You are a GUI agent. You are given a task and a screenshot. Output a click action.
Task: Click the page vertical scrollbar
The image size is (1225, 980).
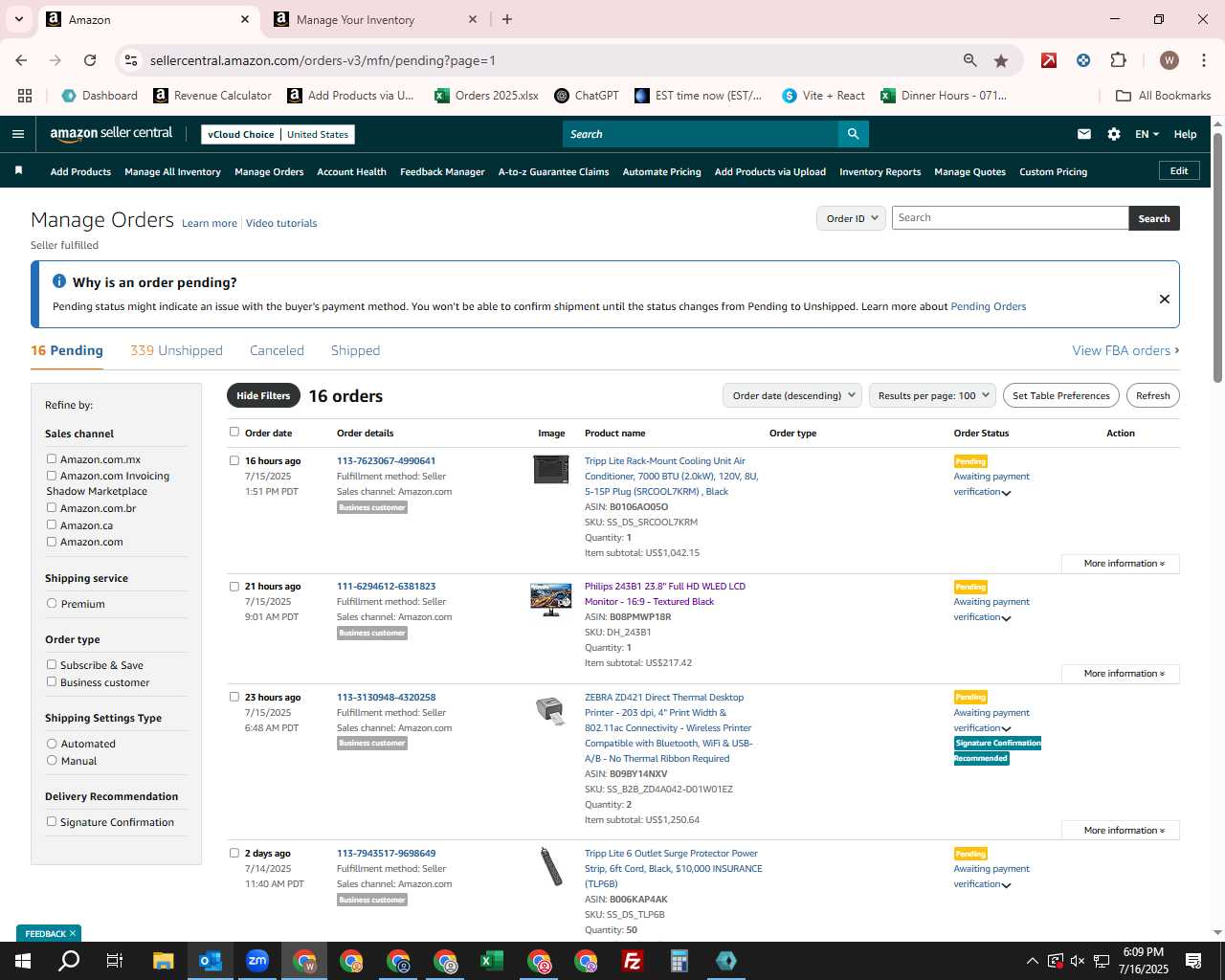1217,258
